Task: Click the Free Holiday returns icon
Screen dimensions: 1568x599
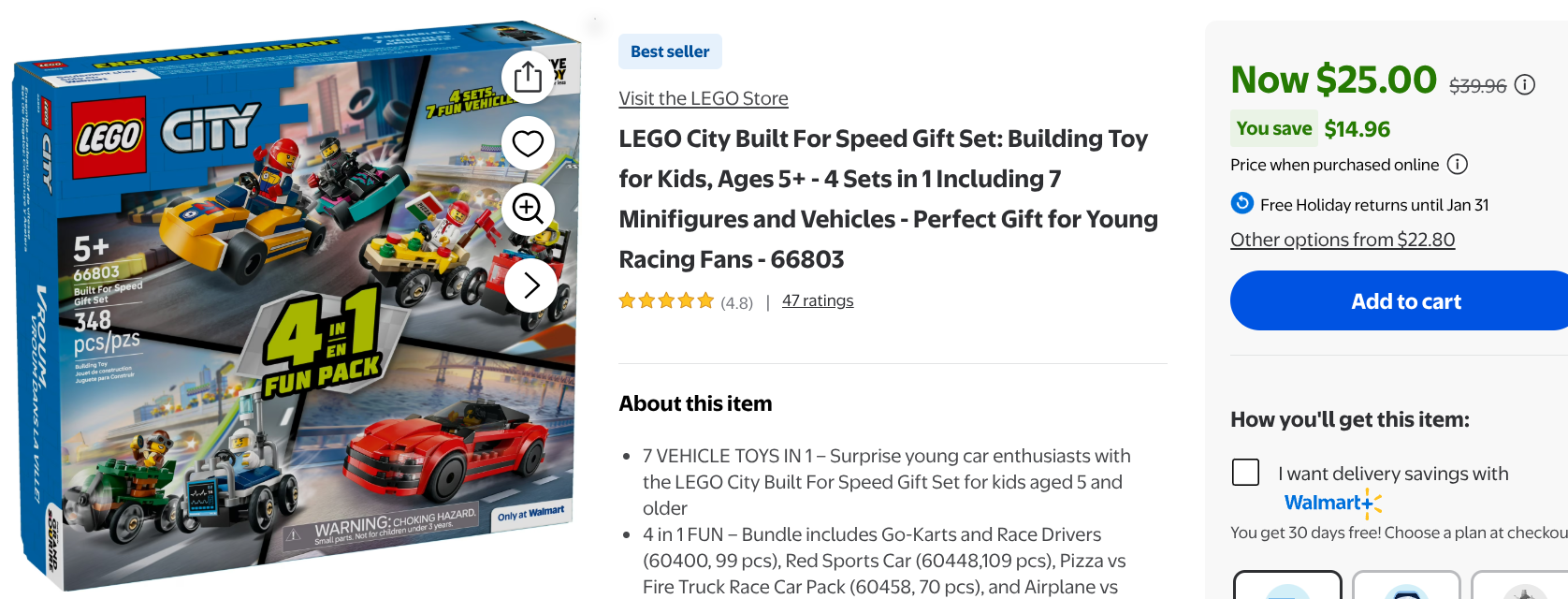Action: [1242, 204]
